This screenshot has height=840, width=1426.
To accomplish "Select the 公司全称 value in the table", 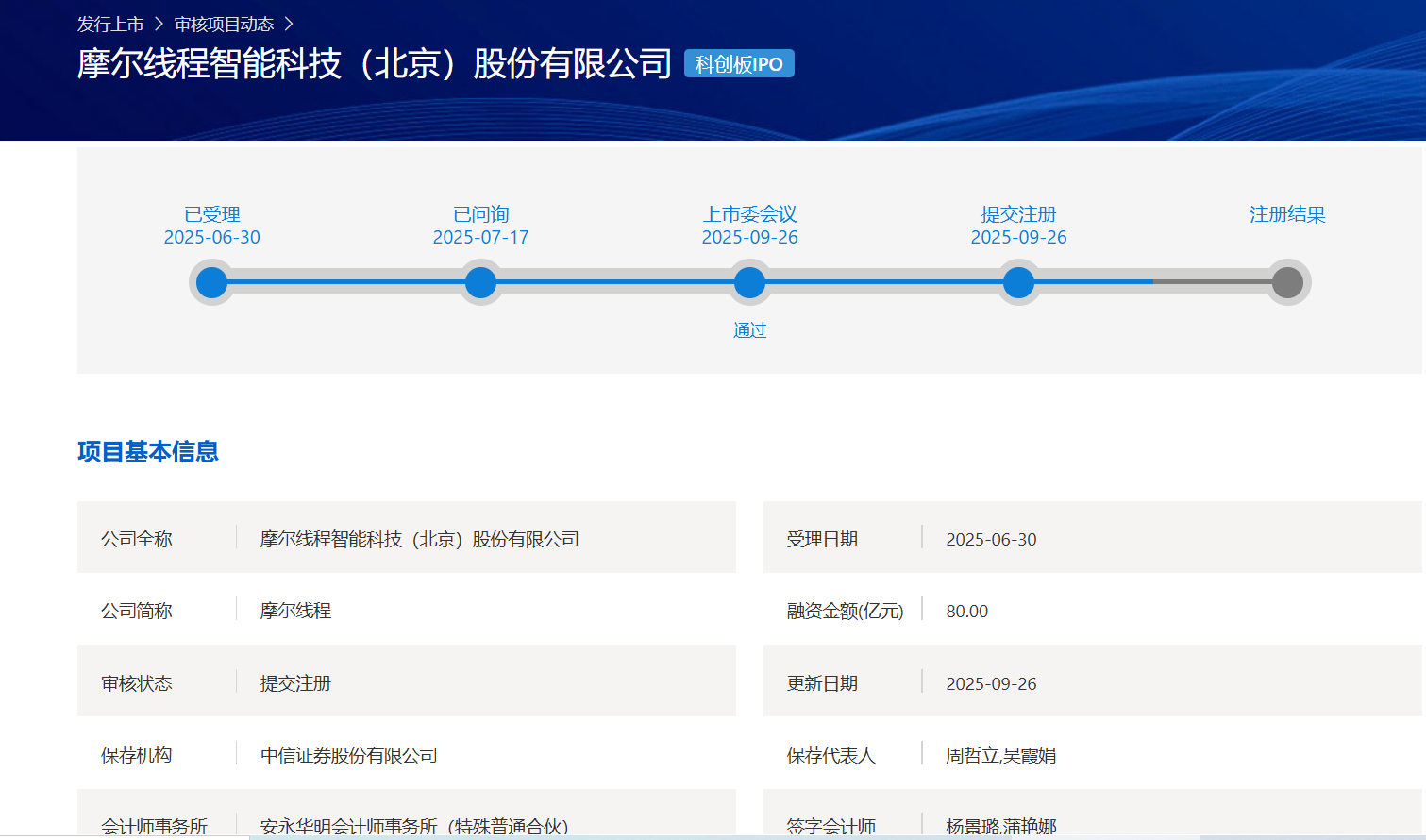I will point(420,539).
